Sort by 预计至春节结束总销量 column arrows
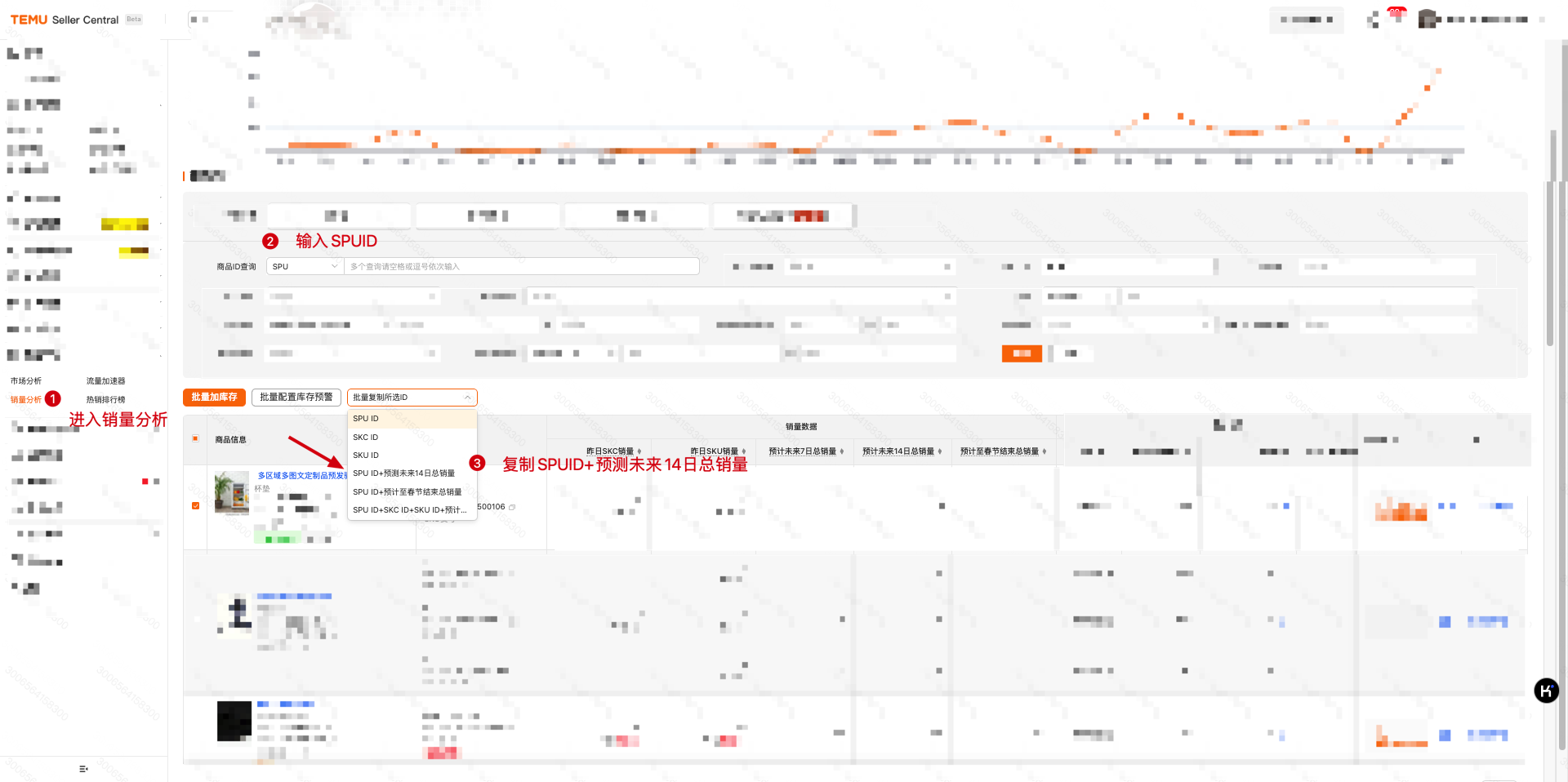 1044,451
